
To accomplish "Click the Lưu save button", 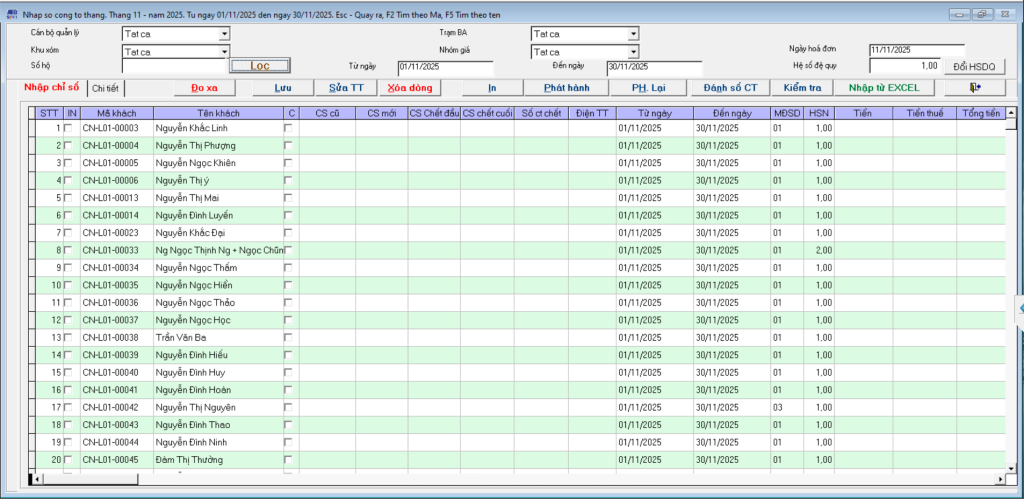I will coord(283,88).
